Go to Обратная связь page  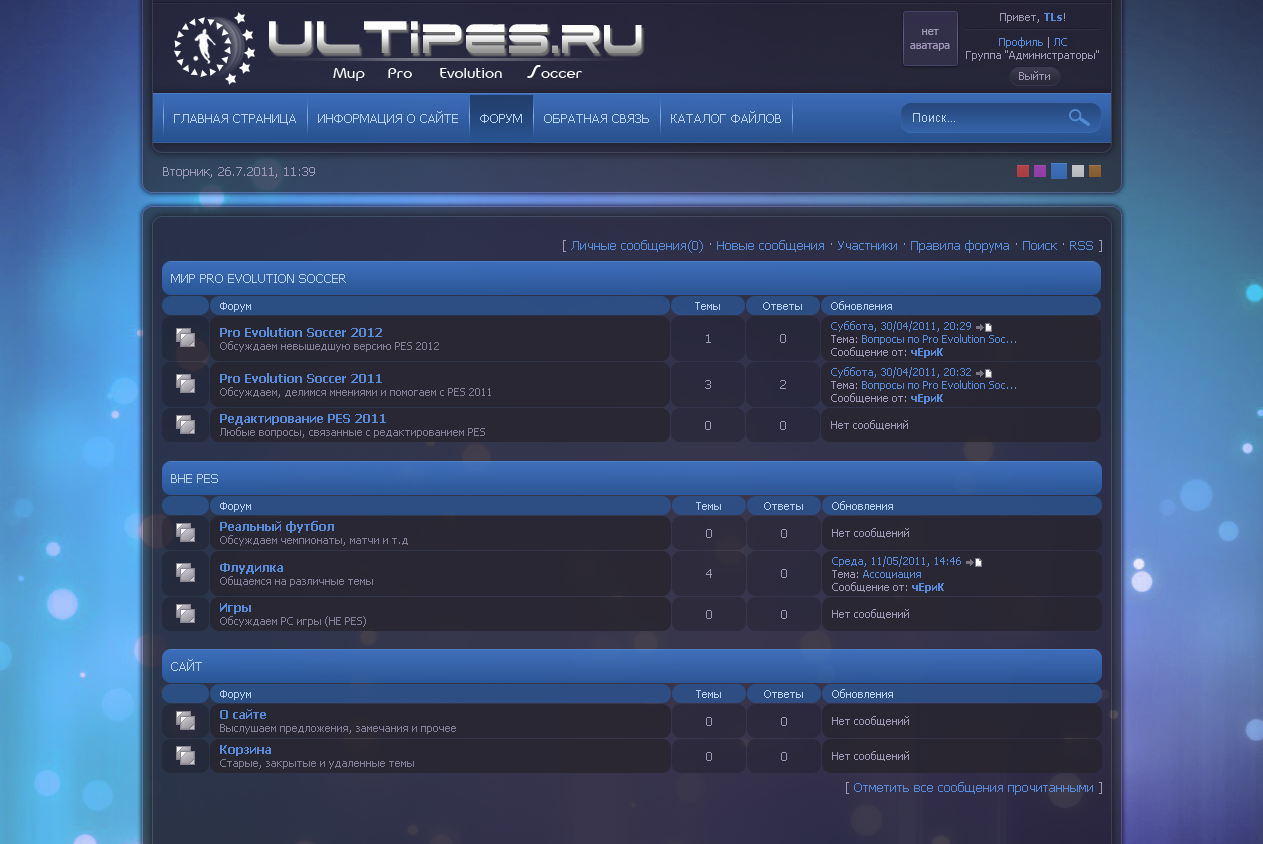click(x=596, y=118)
